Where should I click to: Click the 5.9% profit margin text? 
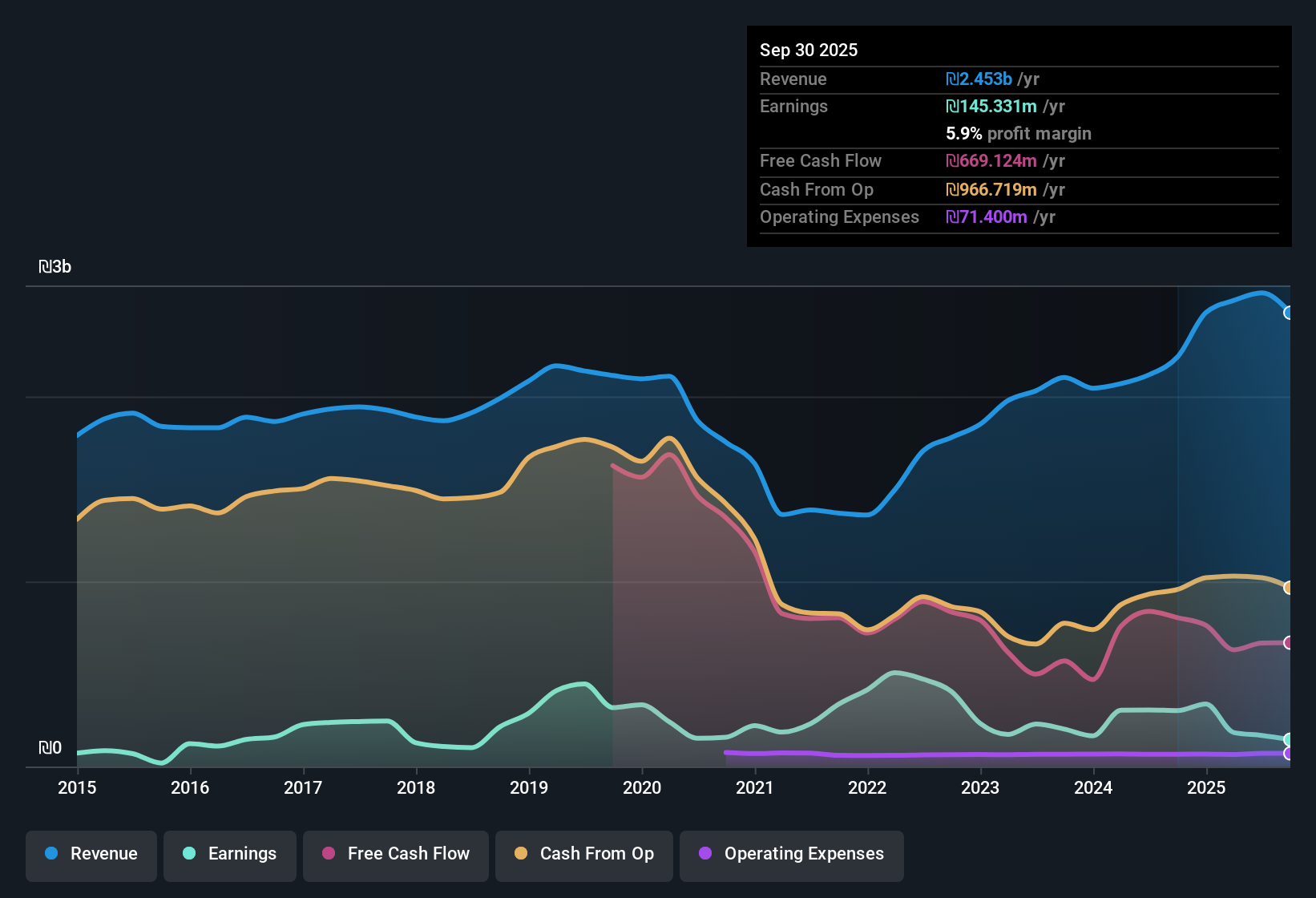tap(1018, 134)
